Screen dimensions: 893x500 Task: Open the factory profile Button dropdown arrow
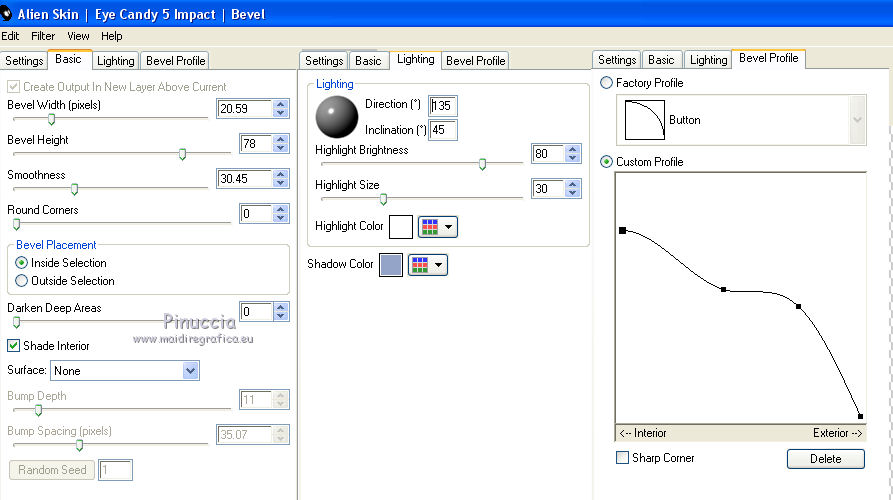pos(857,120)
